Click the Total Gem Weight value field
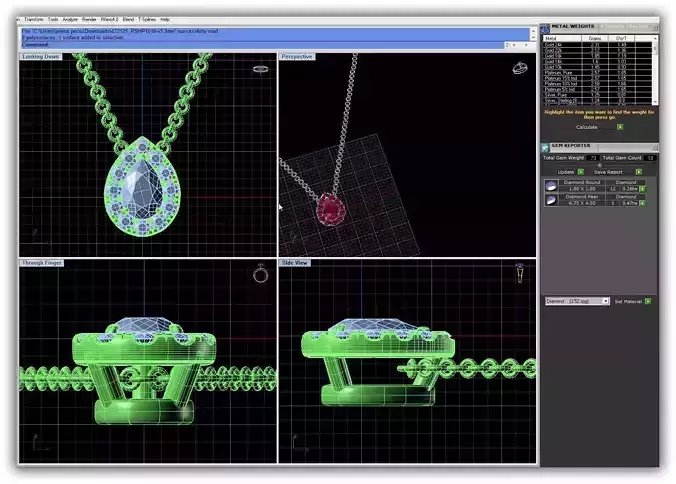The image size is (676, 484). click(593, 158)
